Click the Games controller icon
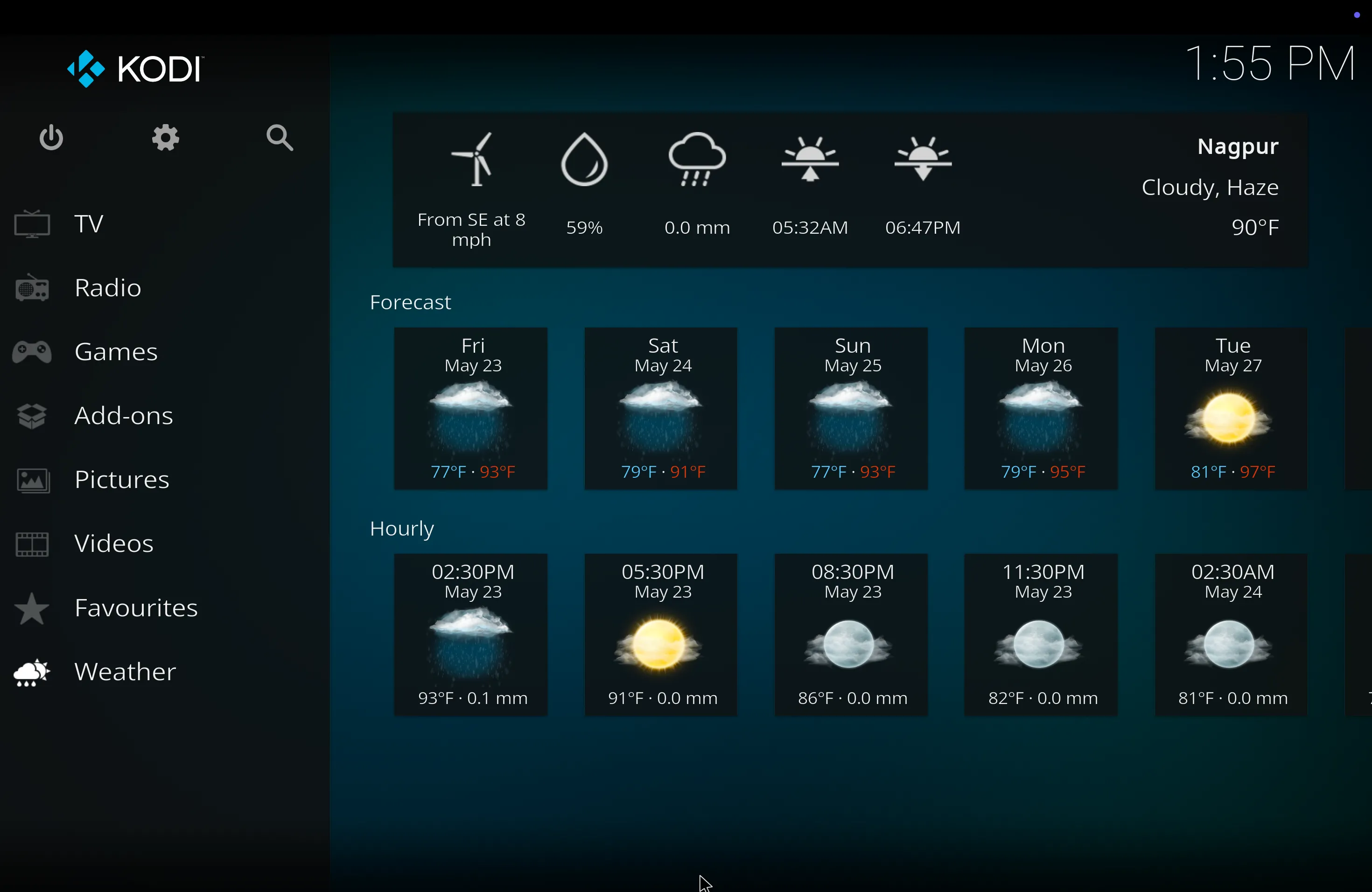Viewport: 1372px width, 892px height. [32, 351]
